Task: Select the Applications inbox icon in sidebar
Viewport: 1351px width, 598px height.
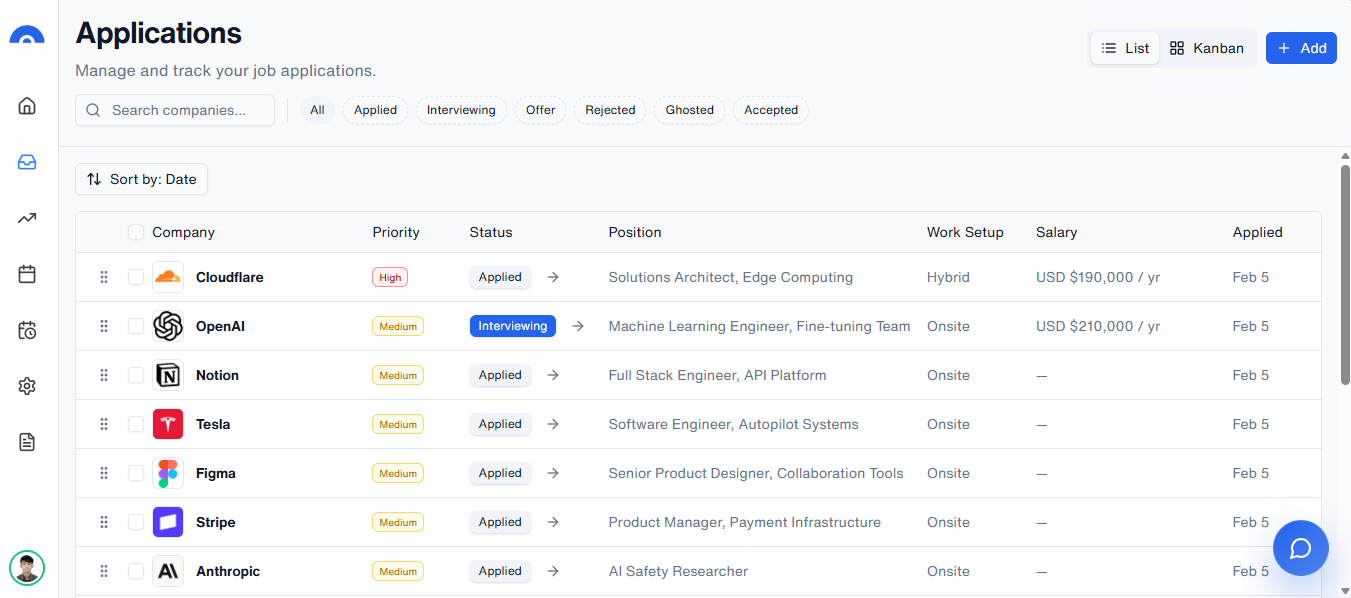Action: 26,161
